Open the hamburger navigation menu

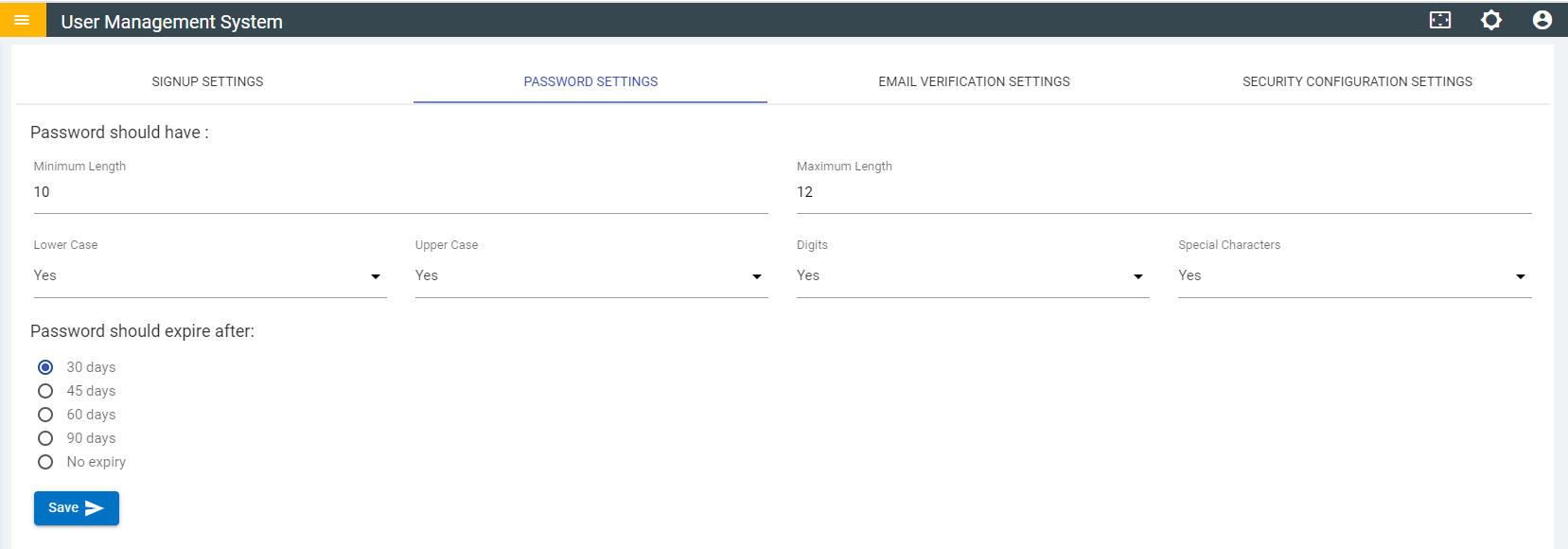point(22,20)
